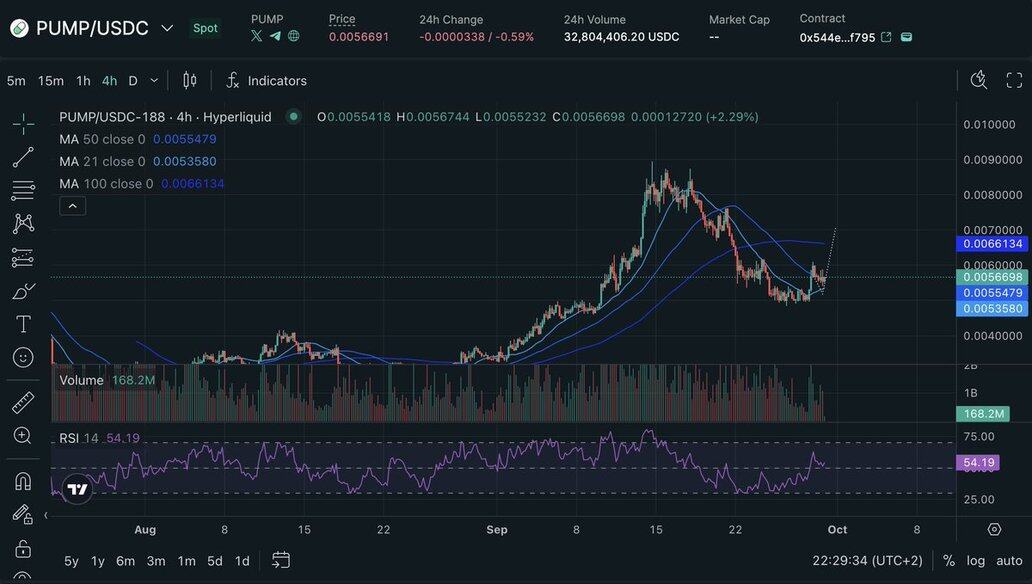The width and height of the screenshot is (1032, 584).
Task: Open PUMP's website globe link
Action: (x=294, y=36)
